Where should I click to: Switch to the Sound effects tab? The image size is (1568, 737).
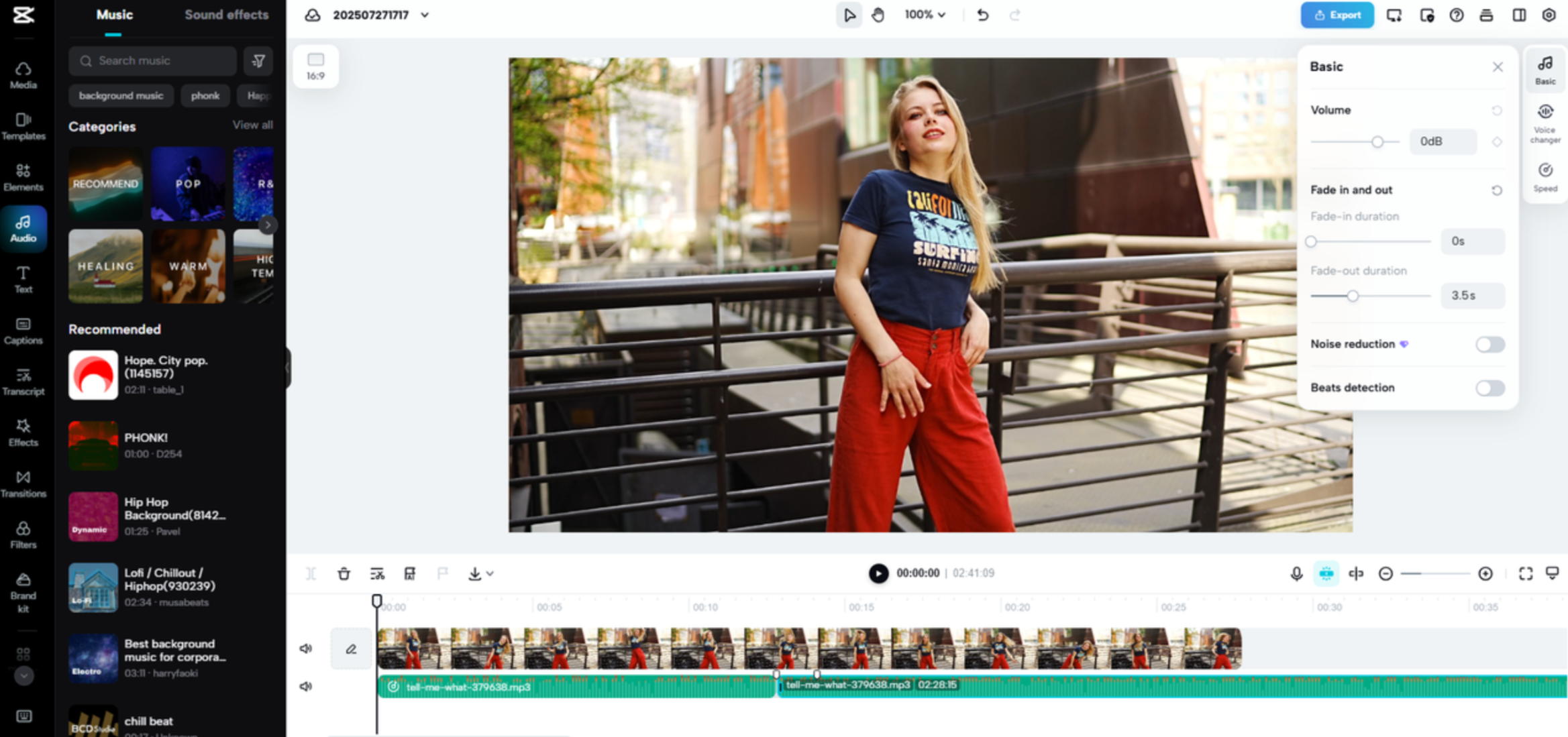(226, 15)
